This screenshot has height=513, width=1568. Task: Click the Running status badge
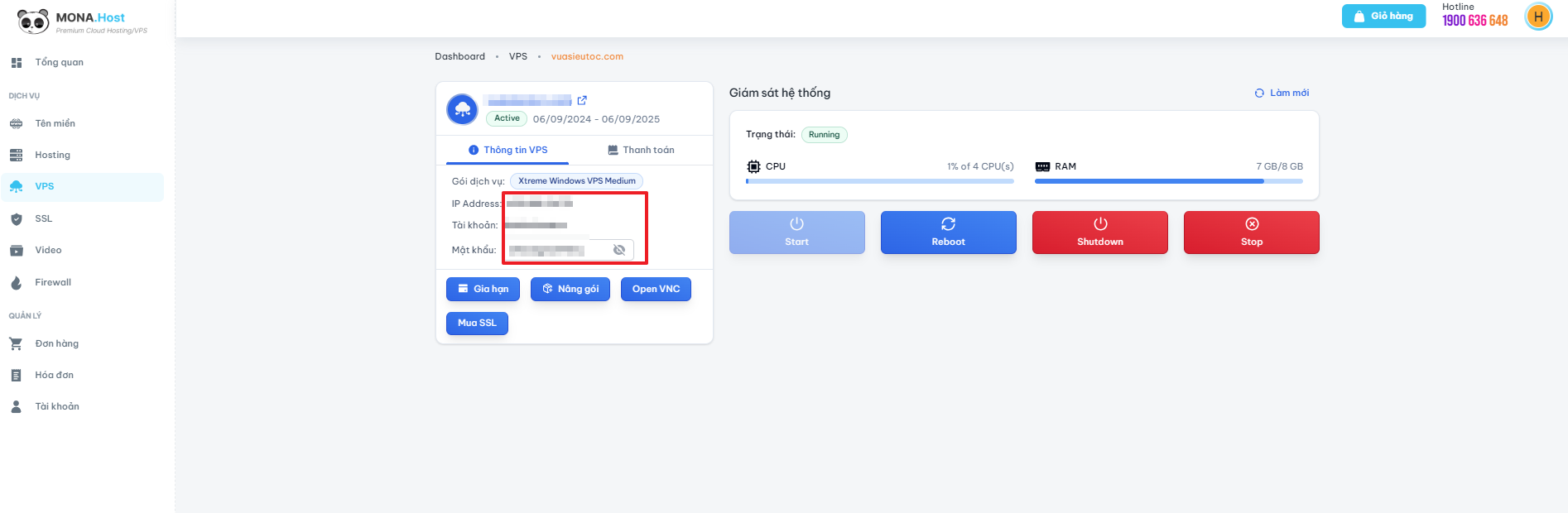[824, 135]
